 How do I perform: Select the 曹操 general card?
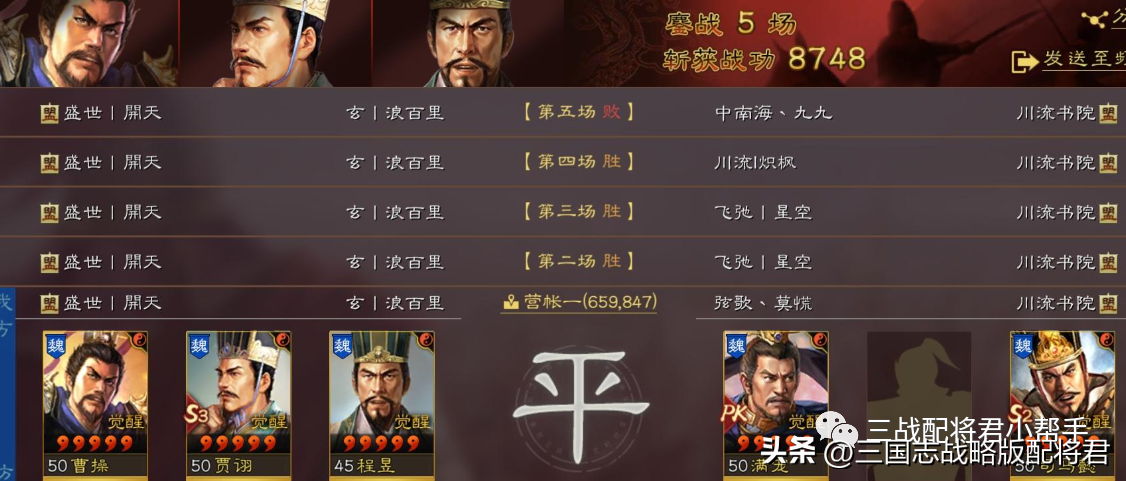(95, 404)
